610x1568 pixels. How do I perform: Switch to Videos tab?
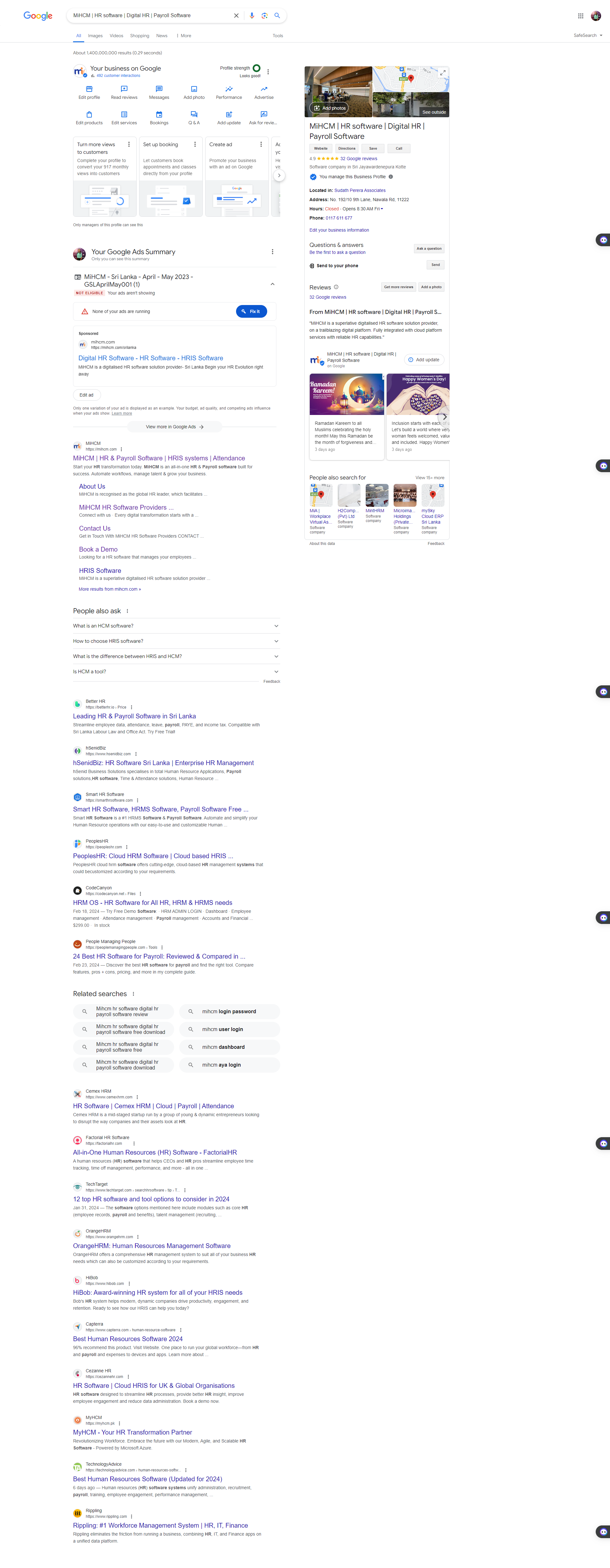[116, 36]
